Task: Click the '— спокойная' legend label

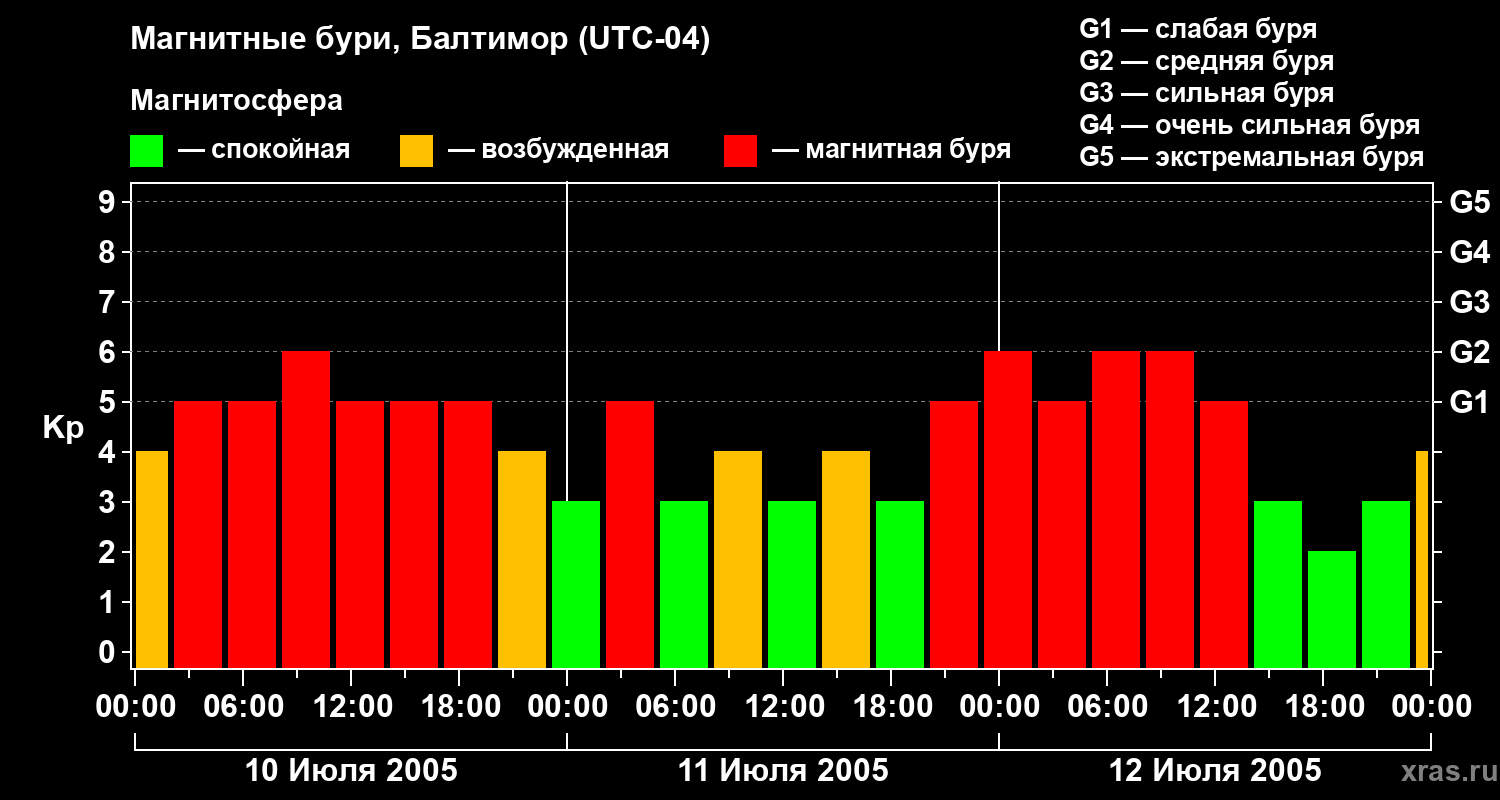Action: 264,151
